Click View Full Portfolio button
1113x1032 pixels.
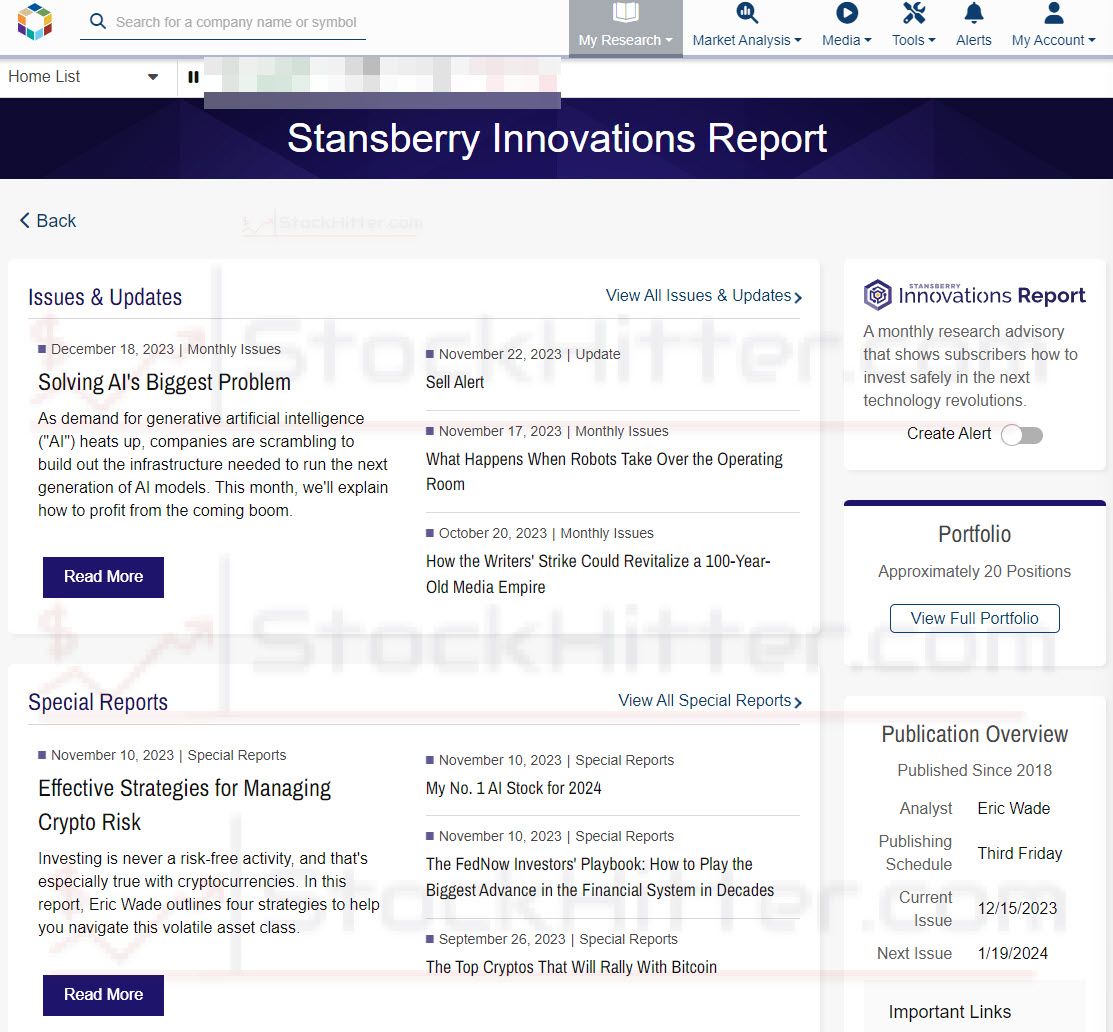point(973,618)
